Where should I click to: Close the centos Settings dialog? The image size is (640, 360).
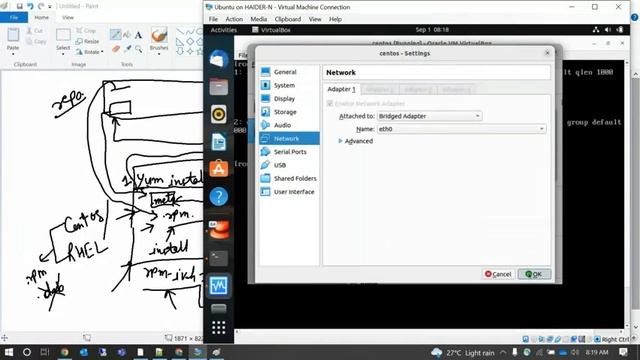547,53
